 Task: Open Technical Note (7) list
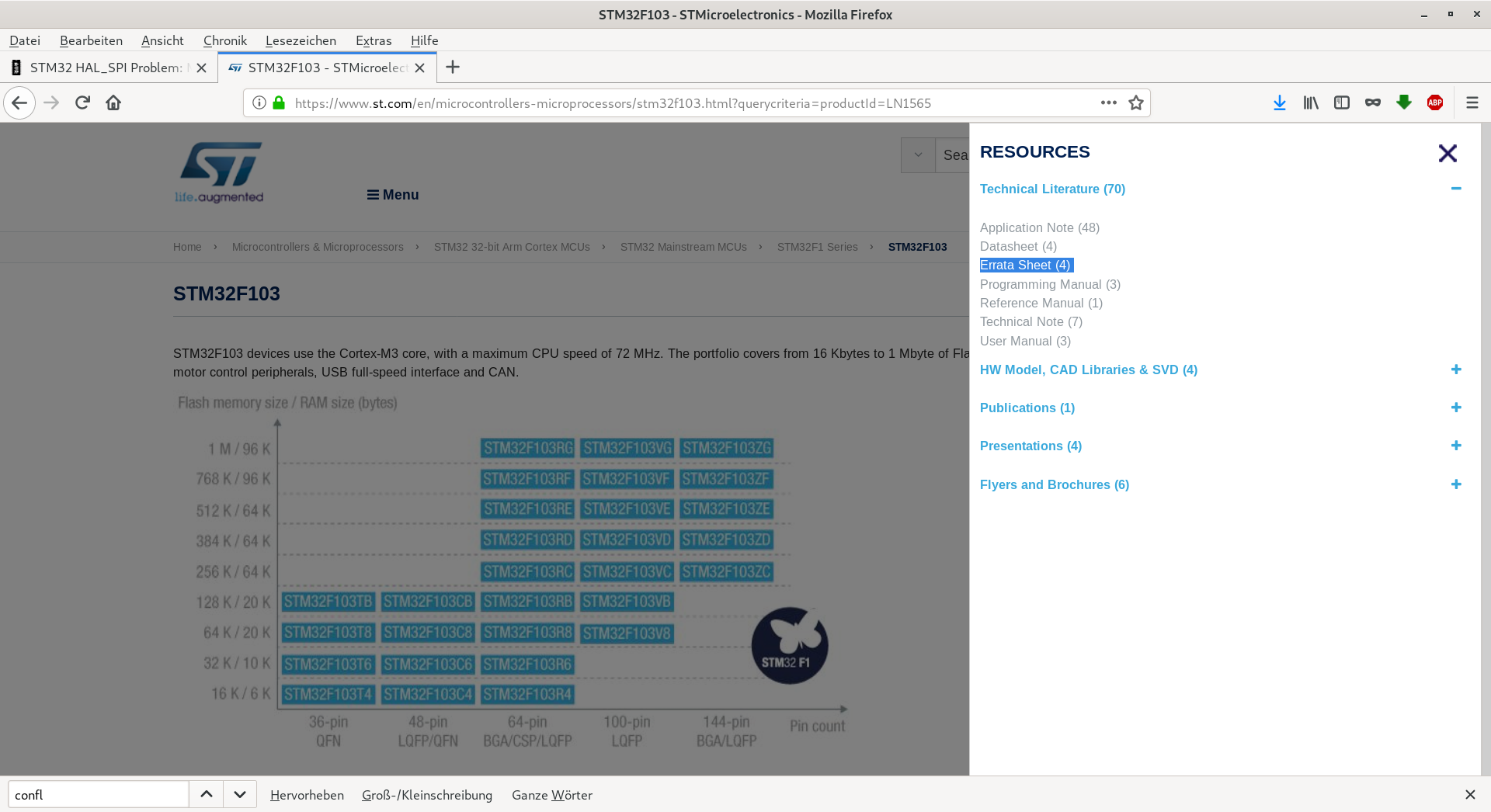pos(1031,321)
